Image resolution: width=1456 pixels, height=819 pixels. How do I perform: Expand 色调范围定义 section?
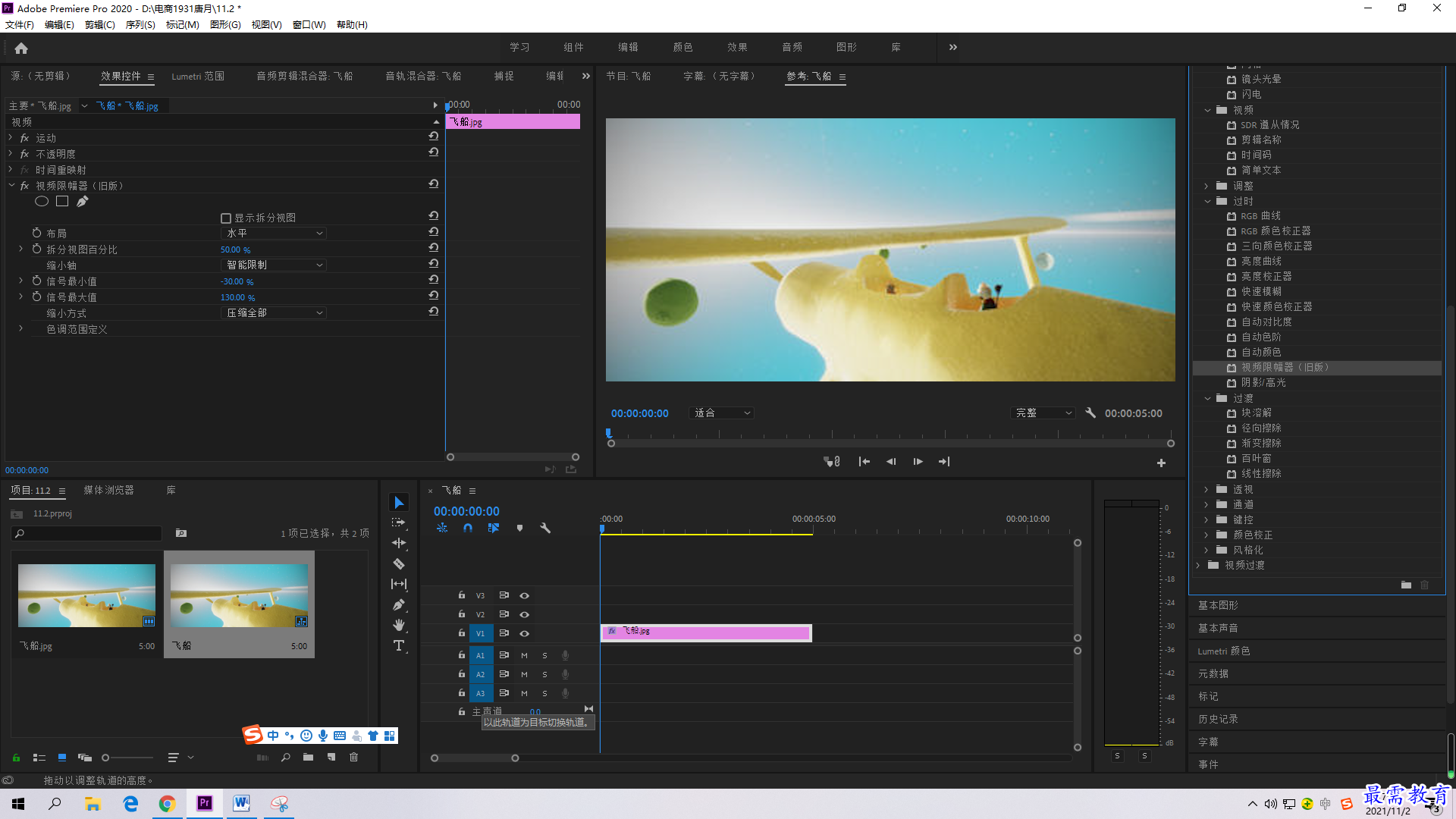[x=20, y=329]
